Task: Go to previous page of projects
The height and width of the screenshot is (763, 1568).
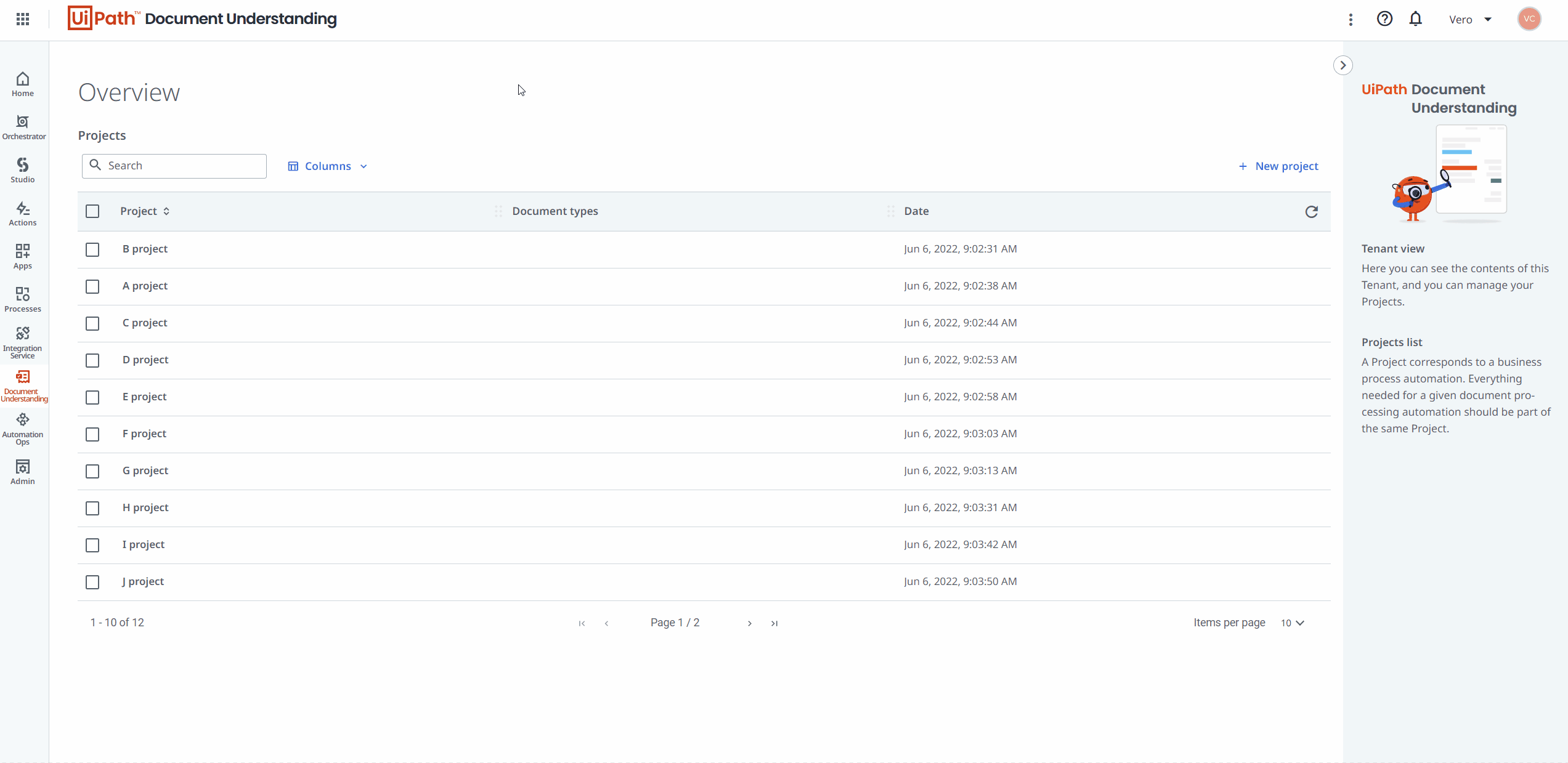Action: click(607, 623)
